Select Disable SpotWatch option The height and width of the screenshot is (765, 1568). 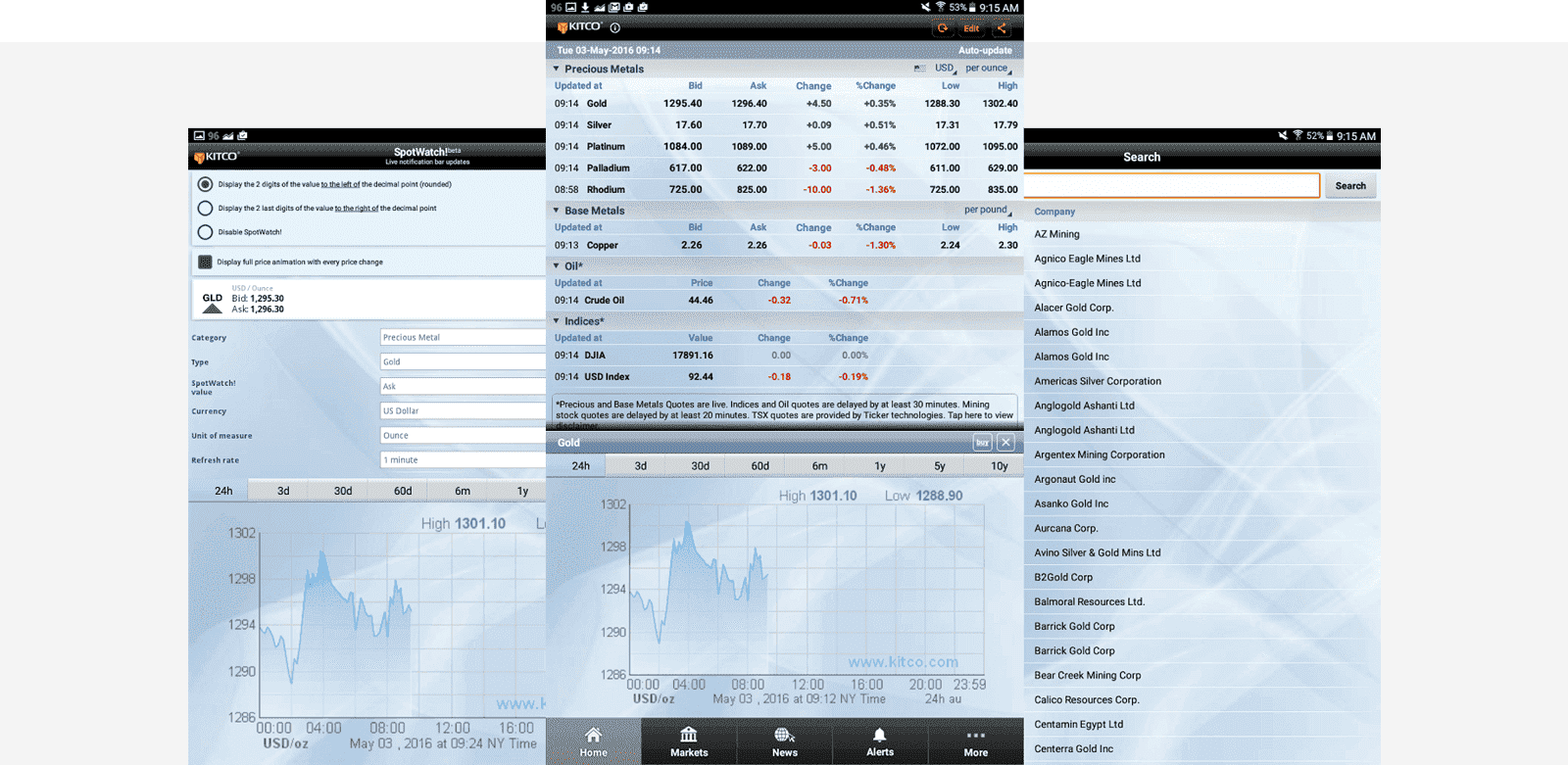[x=205, y=232]
